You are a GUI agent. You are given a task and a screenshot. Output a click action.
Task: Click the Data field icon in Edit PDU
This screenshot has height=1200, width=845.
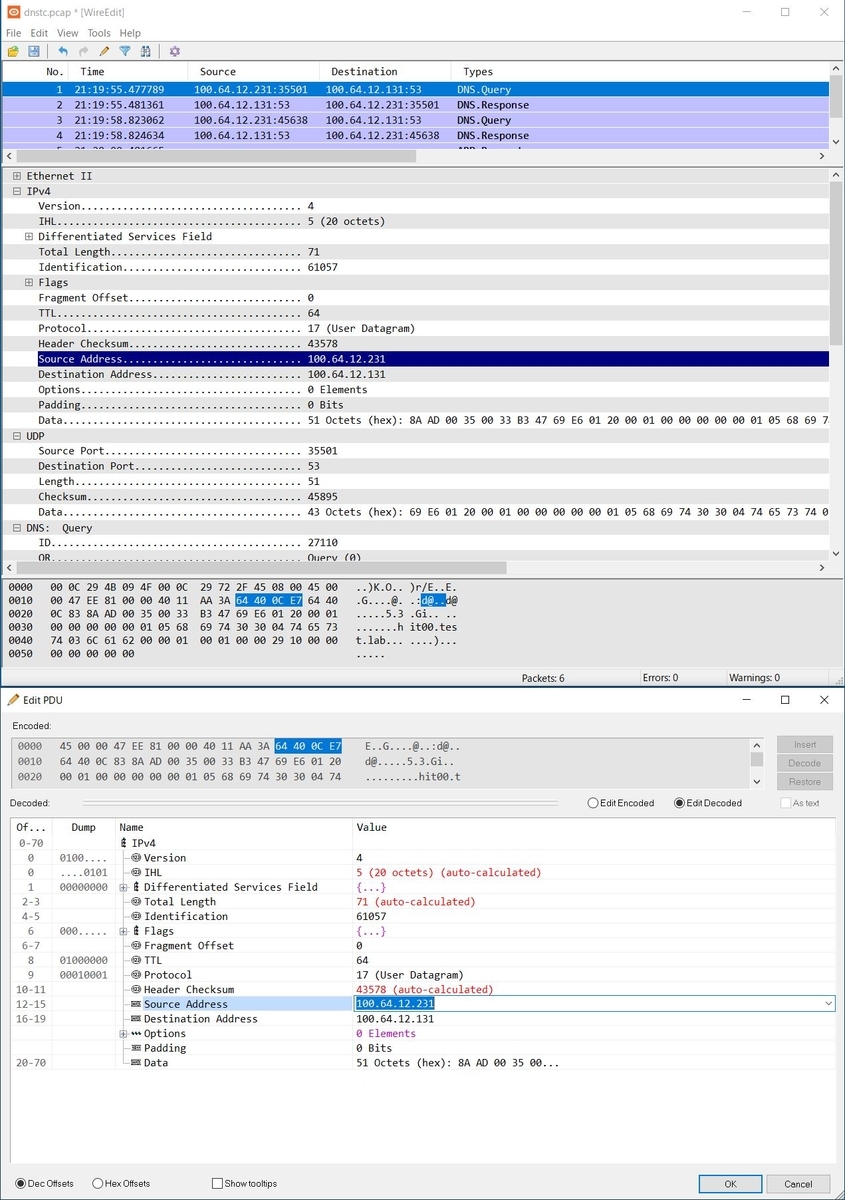point(136,1063)
